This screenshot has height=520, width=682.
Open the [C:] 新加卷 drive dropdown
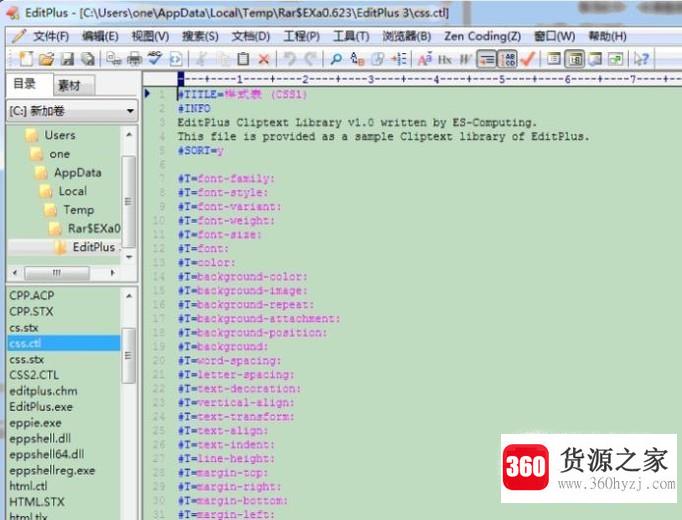[x=72, y=111]
